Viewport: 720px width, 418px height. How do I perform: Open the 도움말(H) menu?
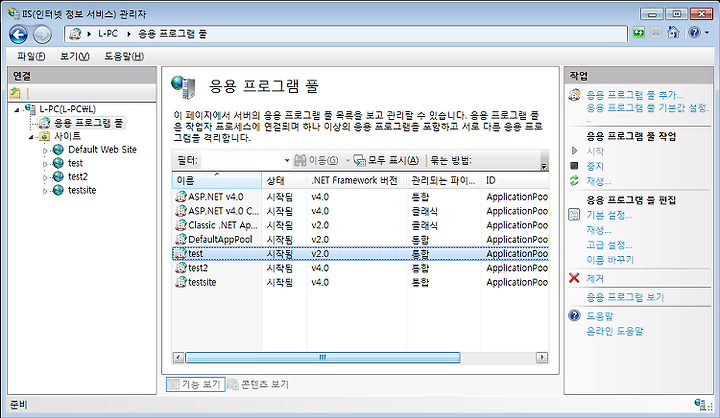pyautogui.click(x=124, y=56)
